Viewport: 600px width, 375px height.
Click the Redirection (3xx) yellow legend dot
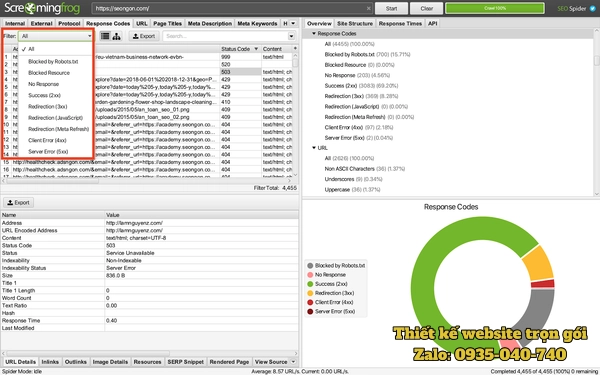pyautogui.click(x=310, y=293)
